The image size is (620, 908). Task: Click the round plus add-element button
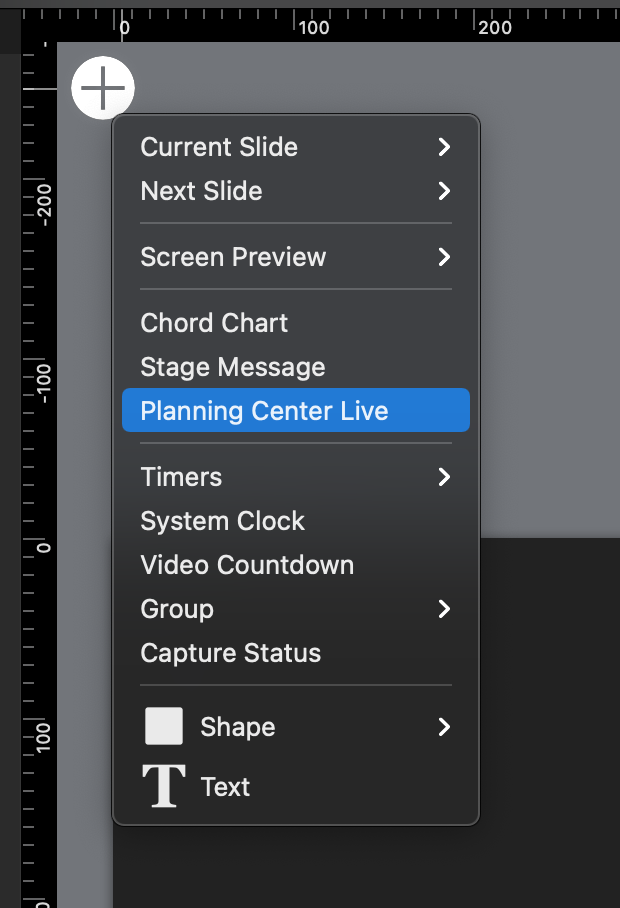(x=103, y=88)
